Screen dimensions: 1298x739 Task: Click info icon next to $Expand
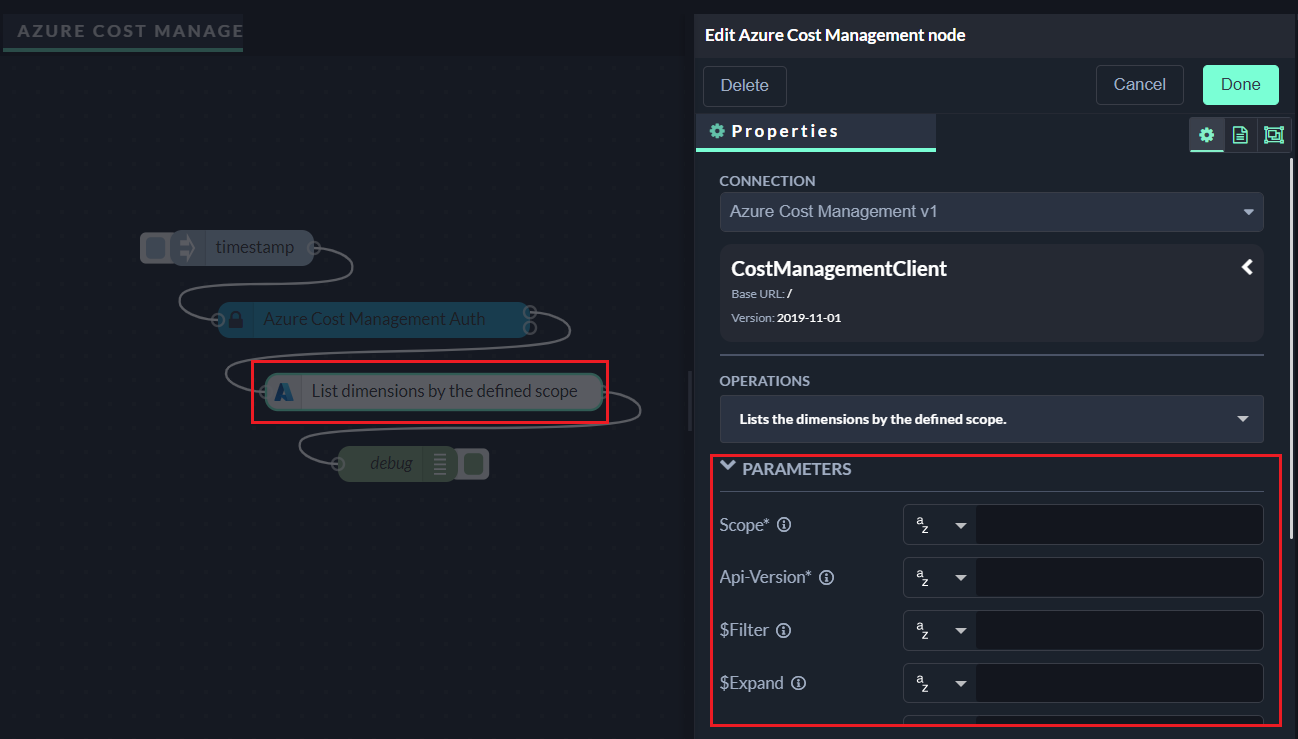[x=798, y=683]
